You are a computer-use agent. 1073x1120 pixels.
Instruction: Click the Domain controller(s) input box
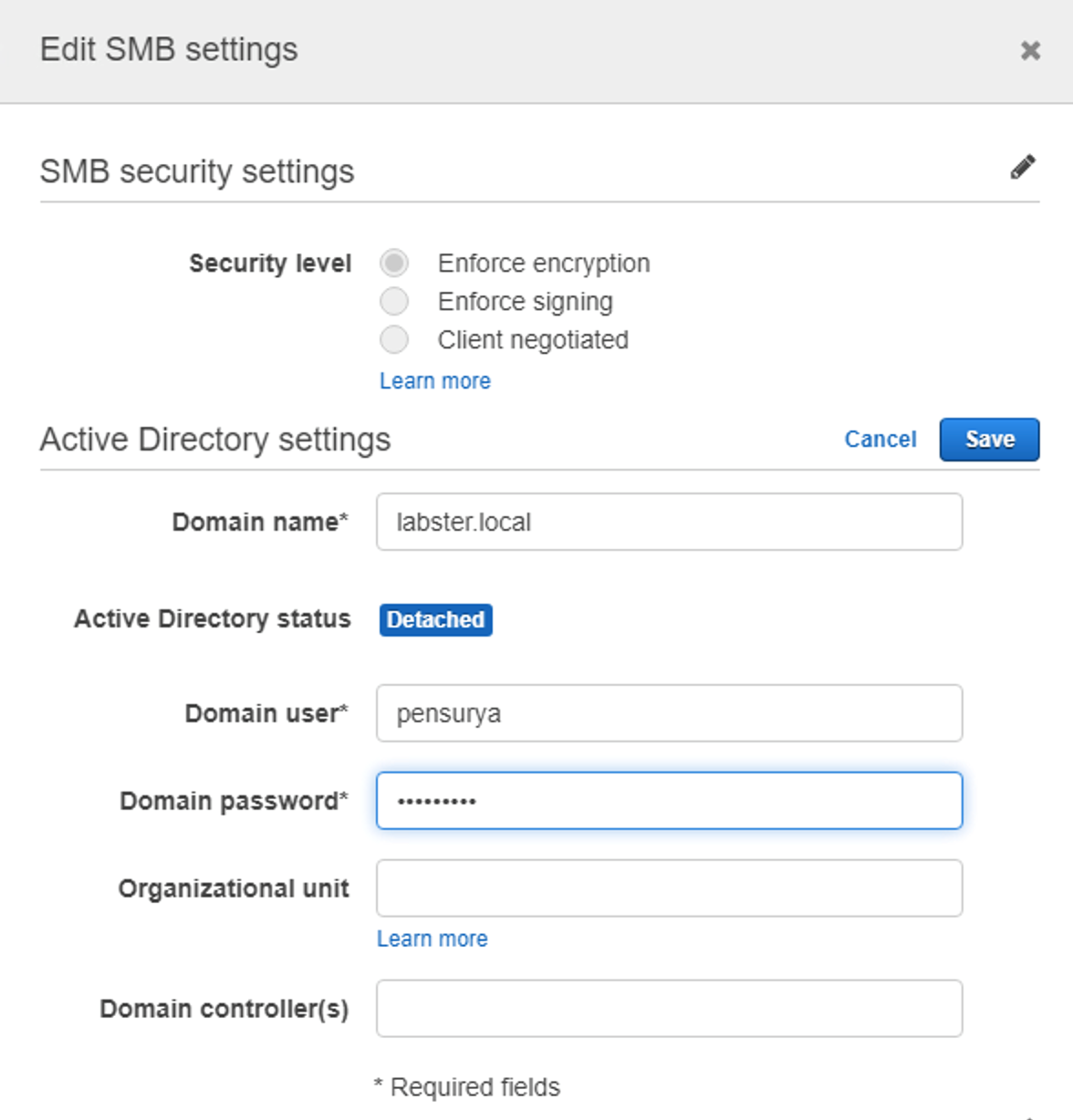click(x=669, y=1009)
